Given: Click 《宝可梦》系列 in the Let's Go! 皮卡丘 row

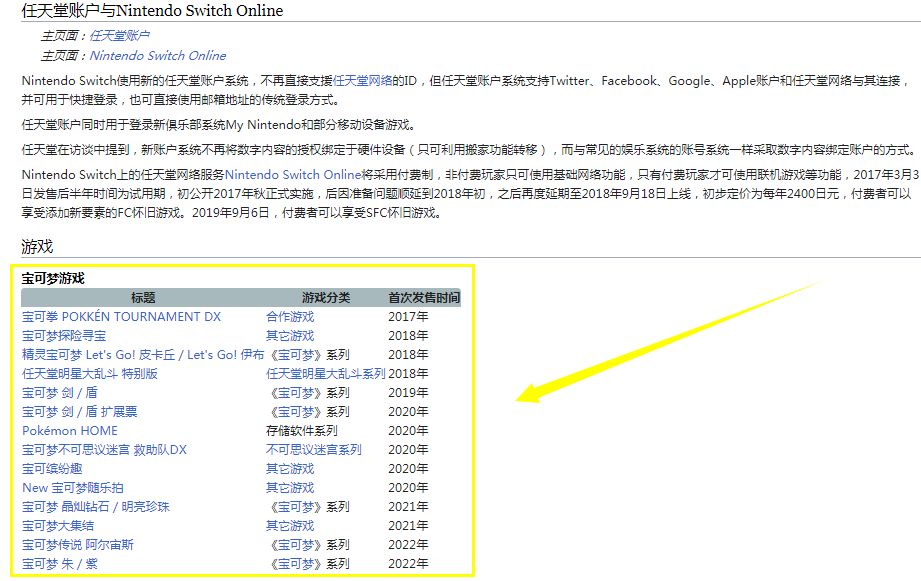Looking at the screenshot, I should [x=310, y=355].
